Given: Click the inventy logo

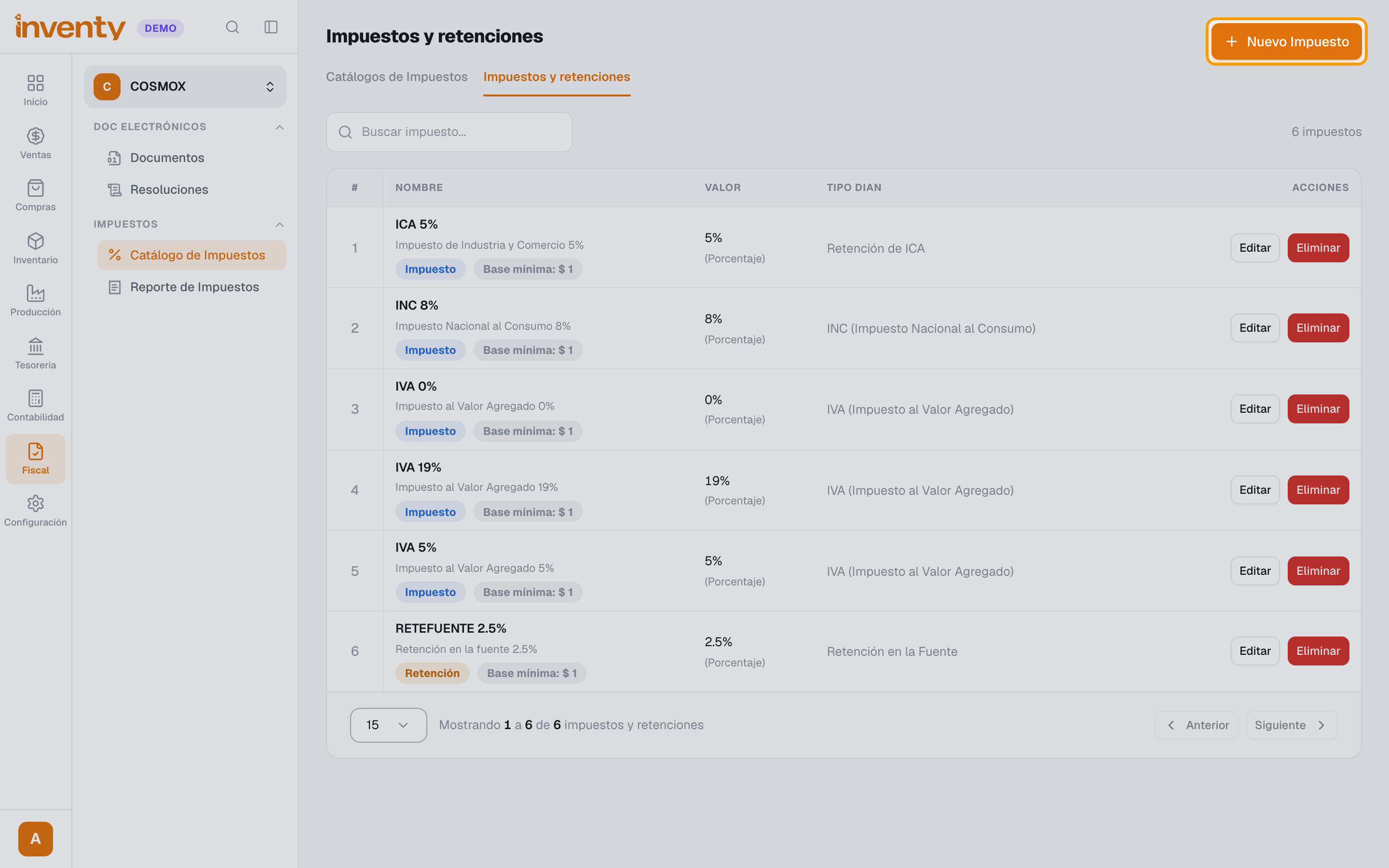Looking at the screenshot, I should click(x=70, y=27).
